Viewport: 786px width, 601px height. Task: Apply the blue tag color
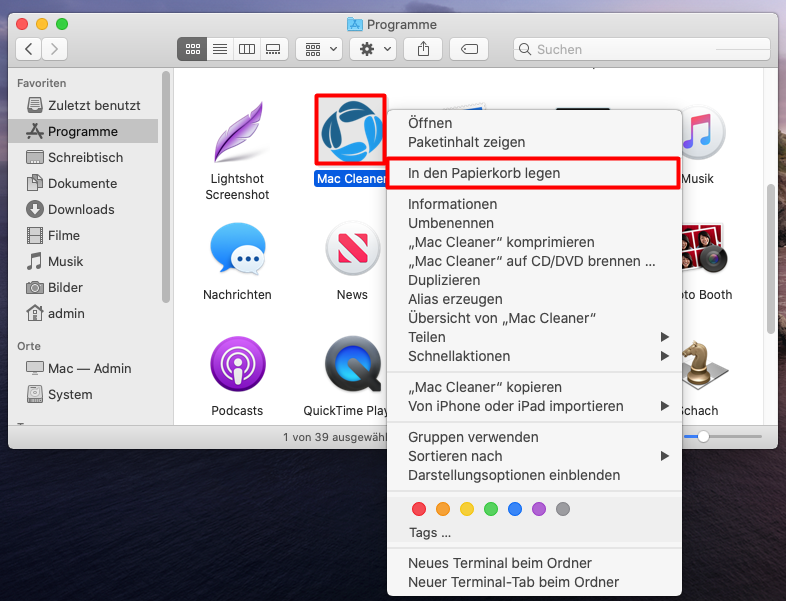pyautogui.click(x=515, y=509)
